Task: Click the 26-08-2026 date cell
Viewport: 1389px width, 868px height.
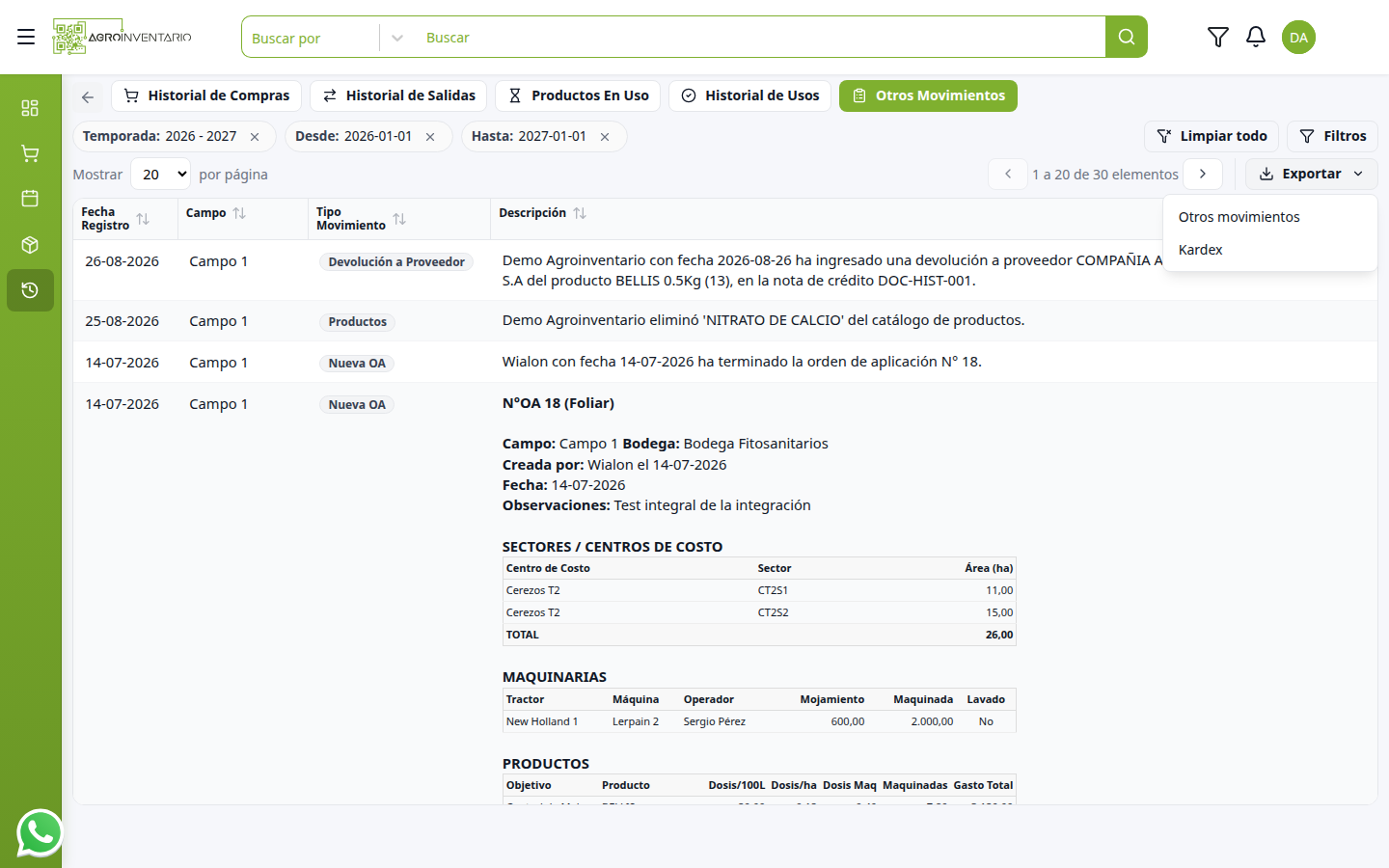Action: click(x=123, y=261)
